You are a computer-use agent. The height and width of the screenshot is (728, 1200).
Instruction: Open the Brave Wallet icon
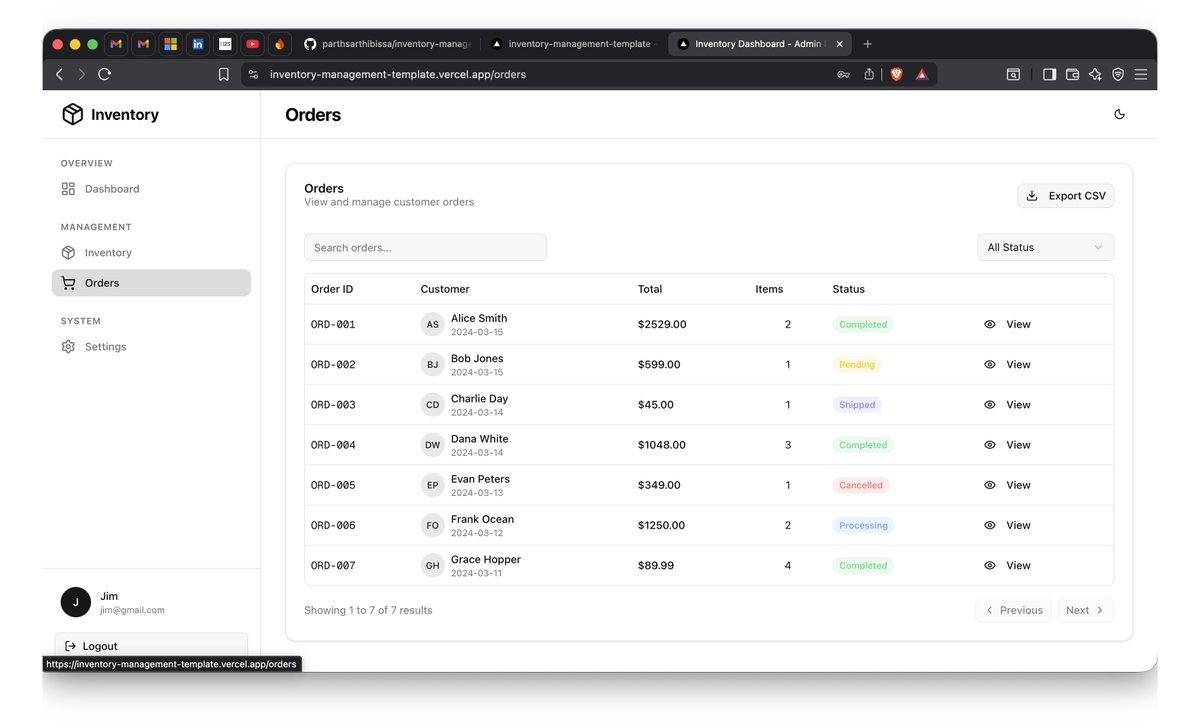(1072, 74)
